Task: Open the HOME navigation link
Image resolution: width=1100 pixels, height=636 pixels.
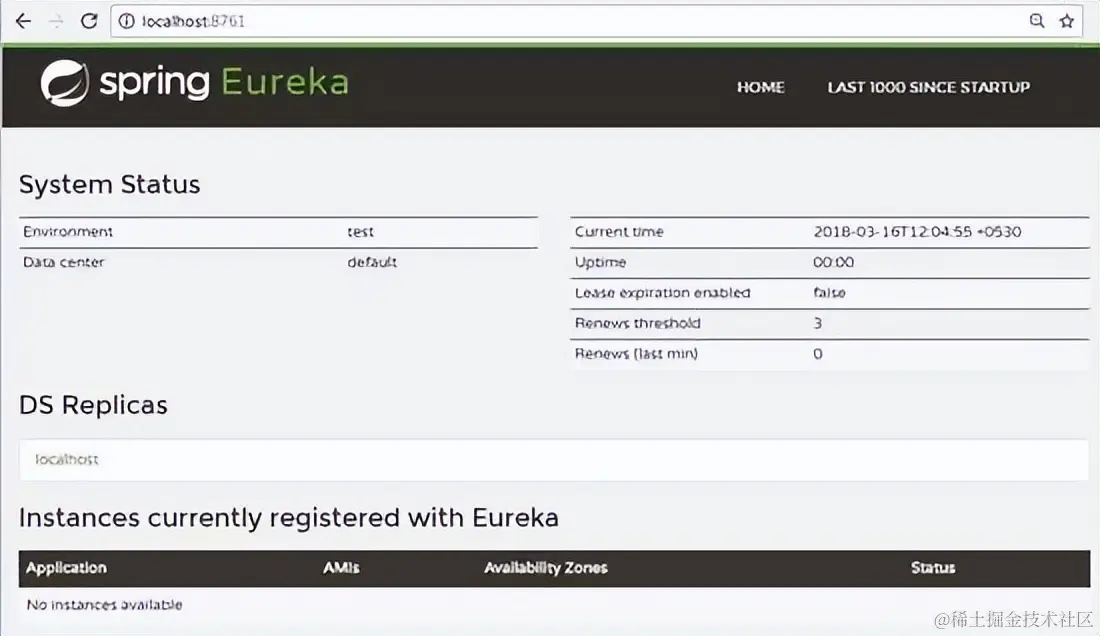Action: tap(760, 87)
